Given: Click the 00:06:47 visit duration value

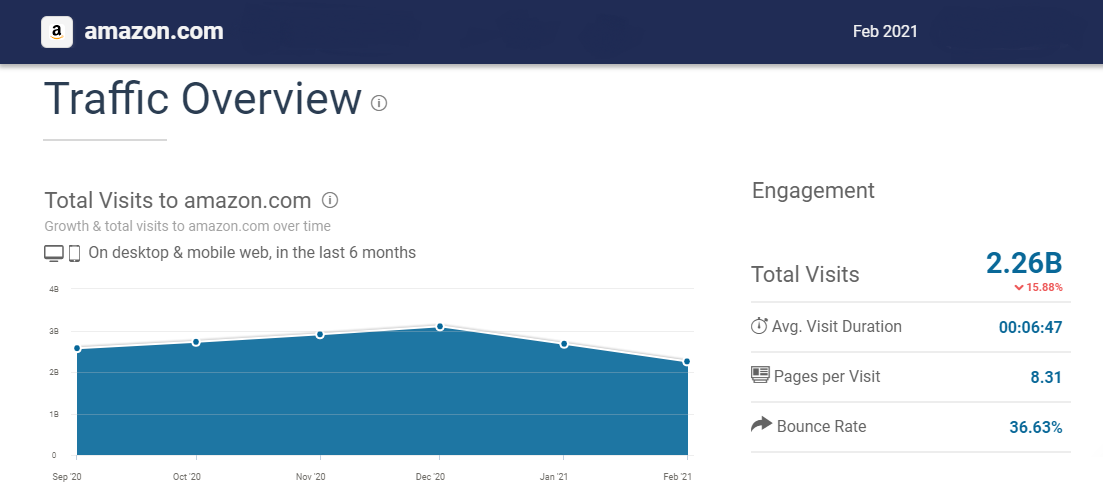Looking at the screenshot, I should pyautogui.click(x=1030, y=327).
